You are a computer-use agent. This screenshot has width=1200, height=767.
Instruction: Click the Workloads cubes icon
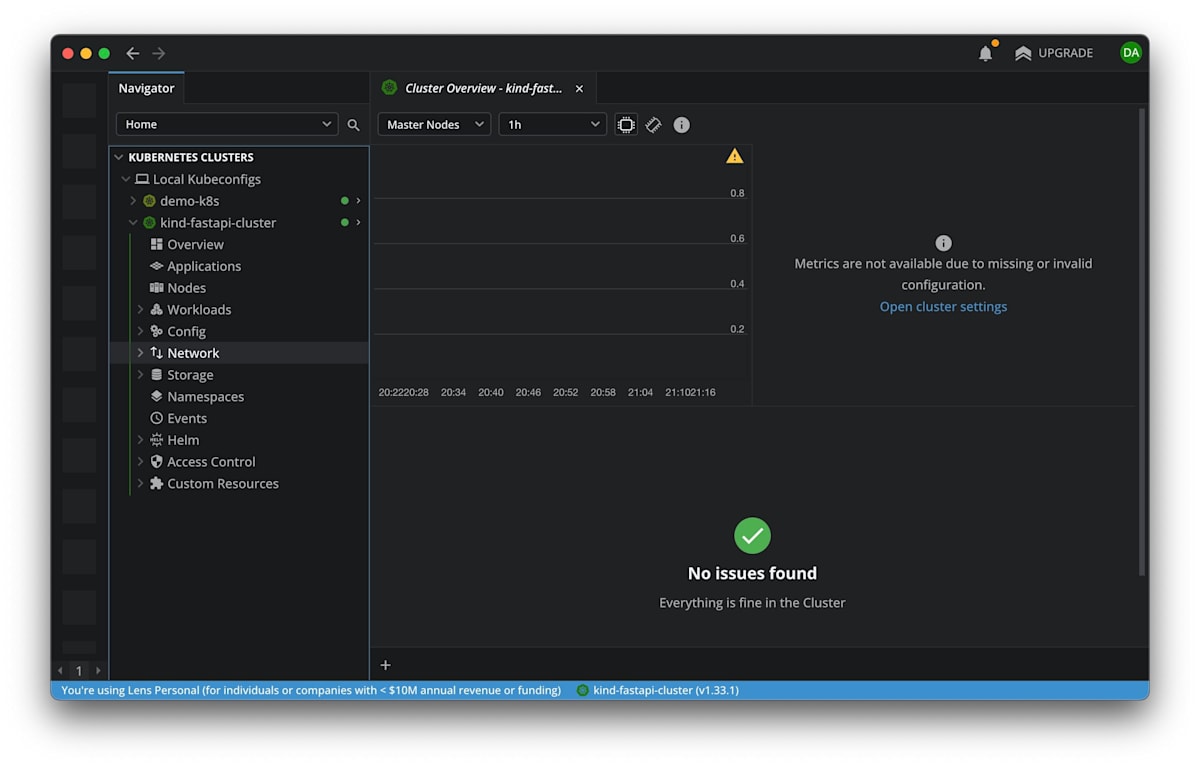point(156,310)
